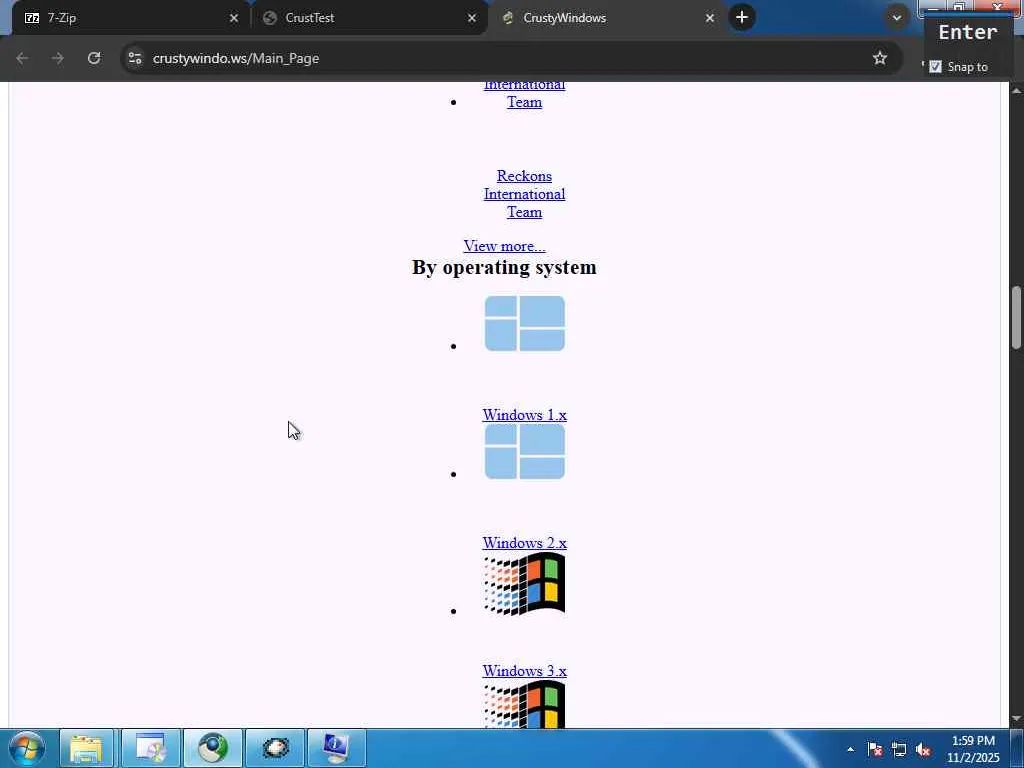Open the system information monitor taskbar icon
This screenshot has height=768, width=1024.
pos(337,748)
